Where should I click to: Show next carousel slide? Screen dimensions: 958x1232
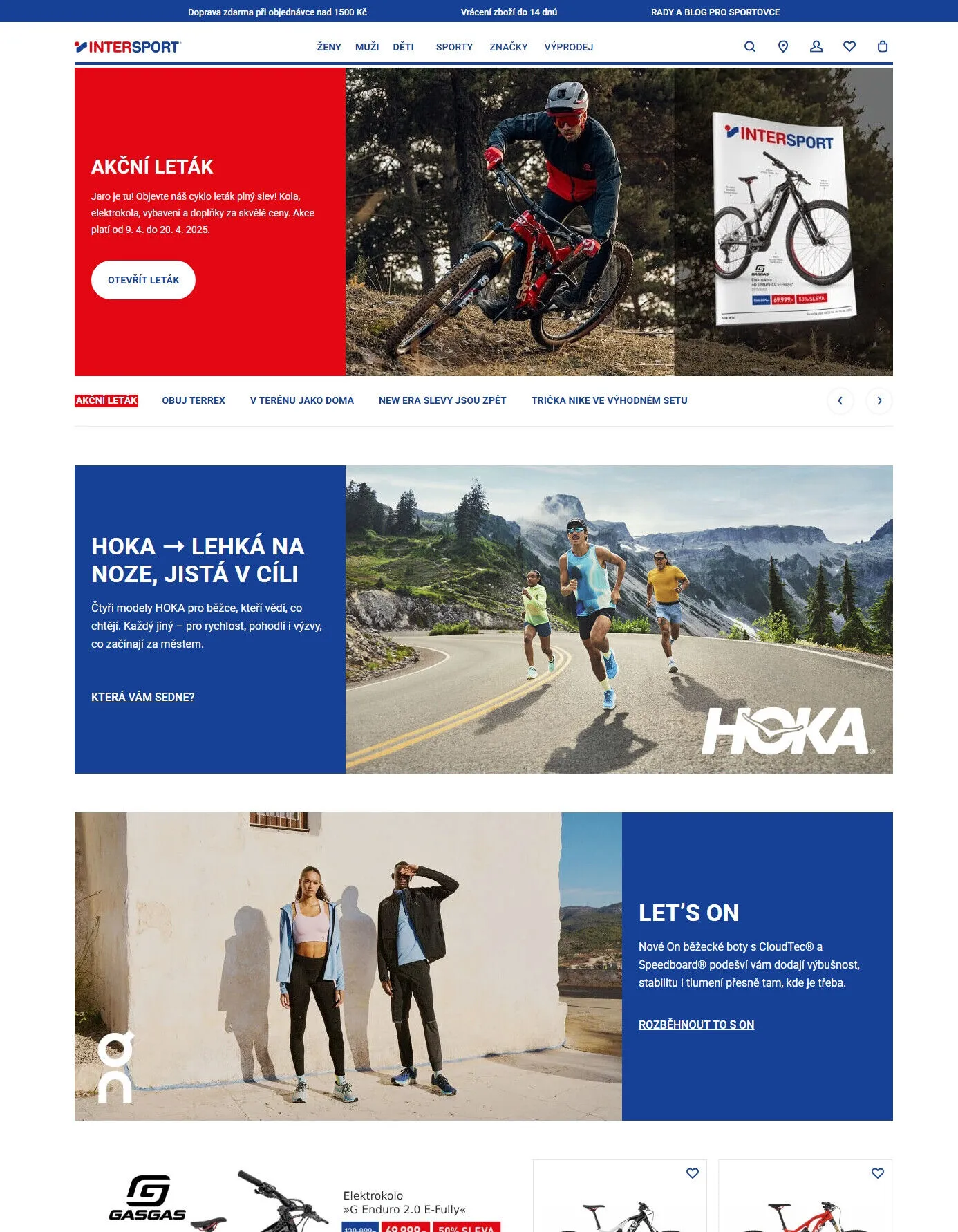879,400
